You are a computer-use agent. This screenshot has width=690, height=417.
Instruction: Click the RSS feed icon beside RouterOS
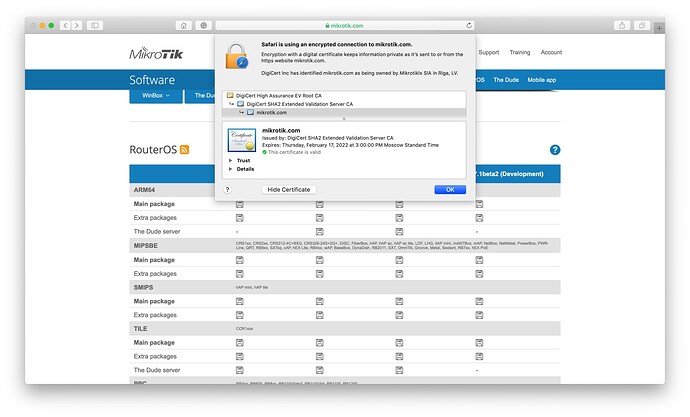tap(184, 150)
